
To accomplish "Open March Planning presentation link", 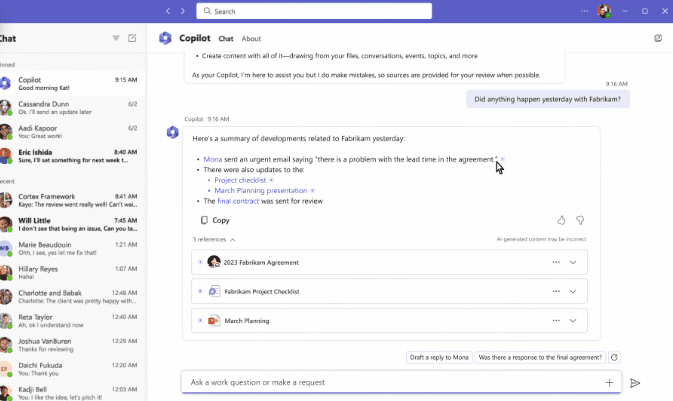I will pos(261,191).
